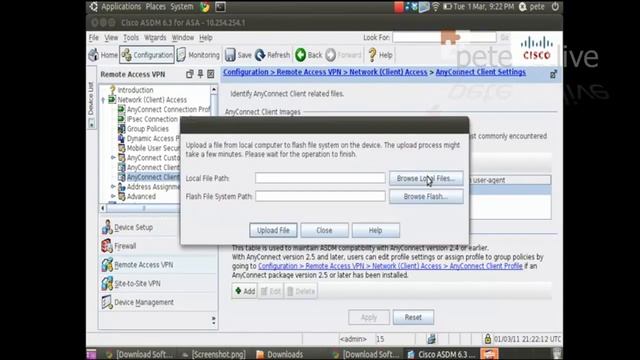Click the Local File Path field
Screen dimensions: 640x360
coord(320,178)
